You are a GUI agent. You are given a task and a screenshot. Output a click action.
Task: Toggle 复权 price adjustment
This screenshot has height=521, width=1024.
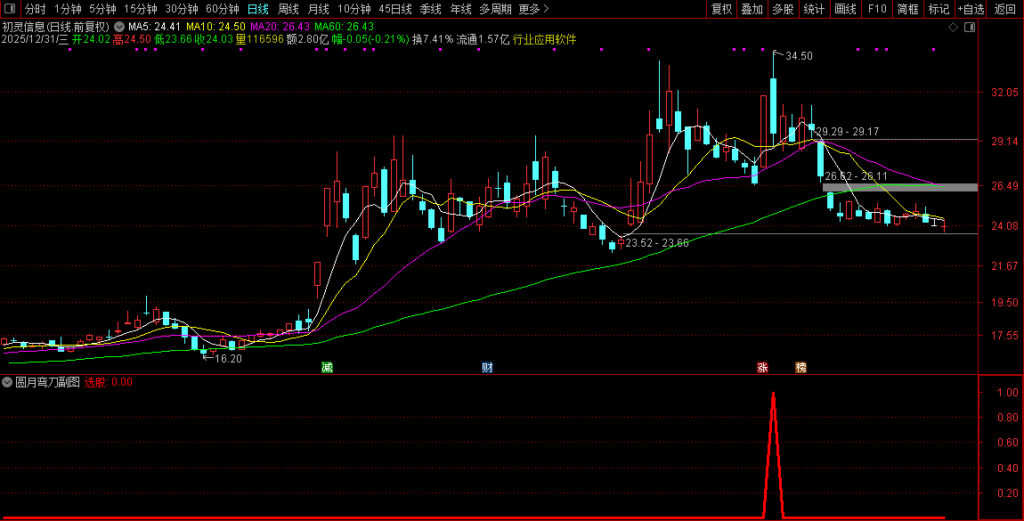tap(721, 9)
